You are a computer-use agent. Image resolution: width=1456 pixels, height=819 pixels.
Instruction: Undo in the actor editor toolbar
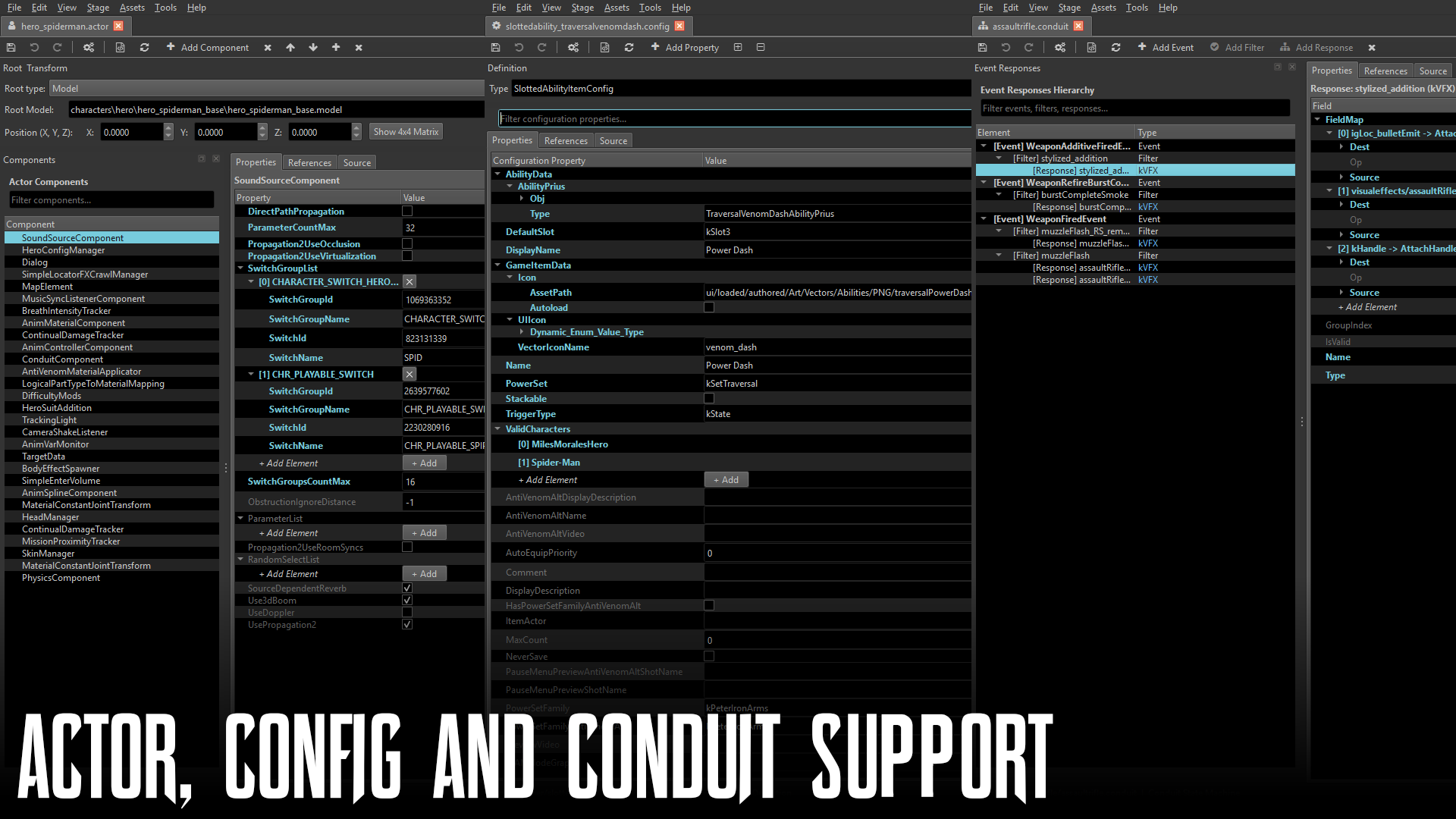coord(34,47)
